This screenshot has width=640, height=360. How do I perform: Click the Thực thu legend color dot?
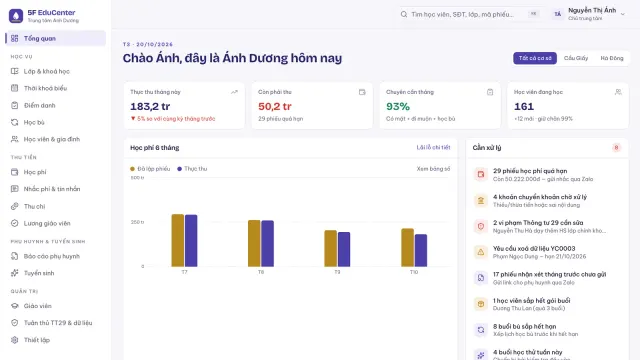click(x=179, y=169)
